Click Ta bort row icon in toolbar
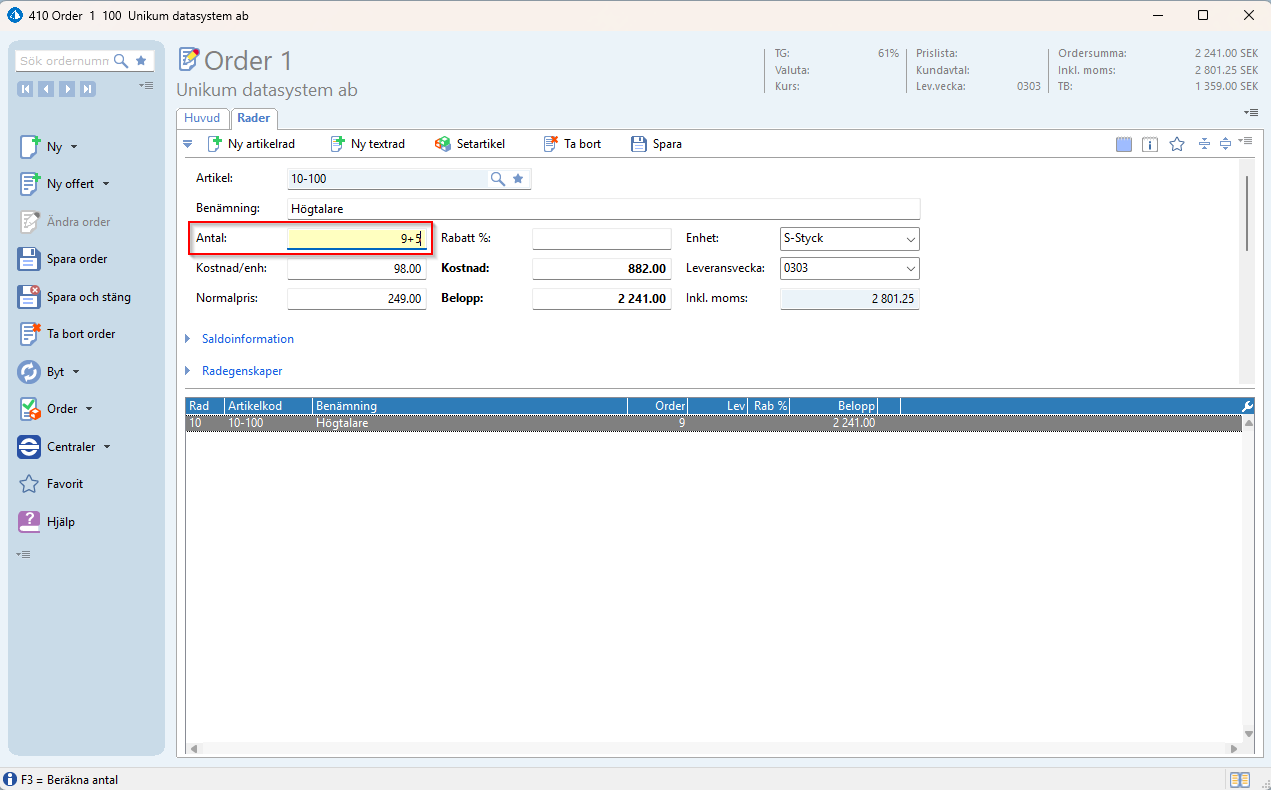Viewport: 1271px width, 790px height. (x=550, y=144)
